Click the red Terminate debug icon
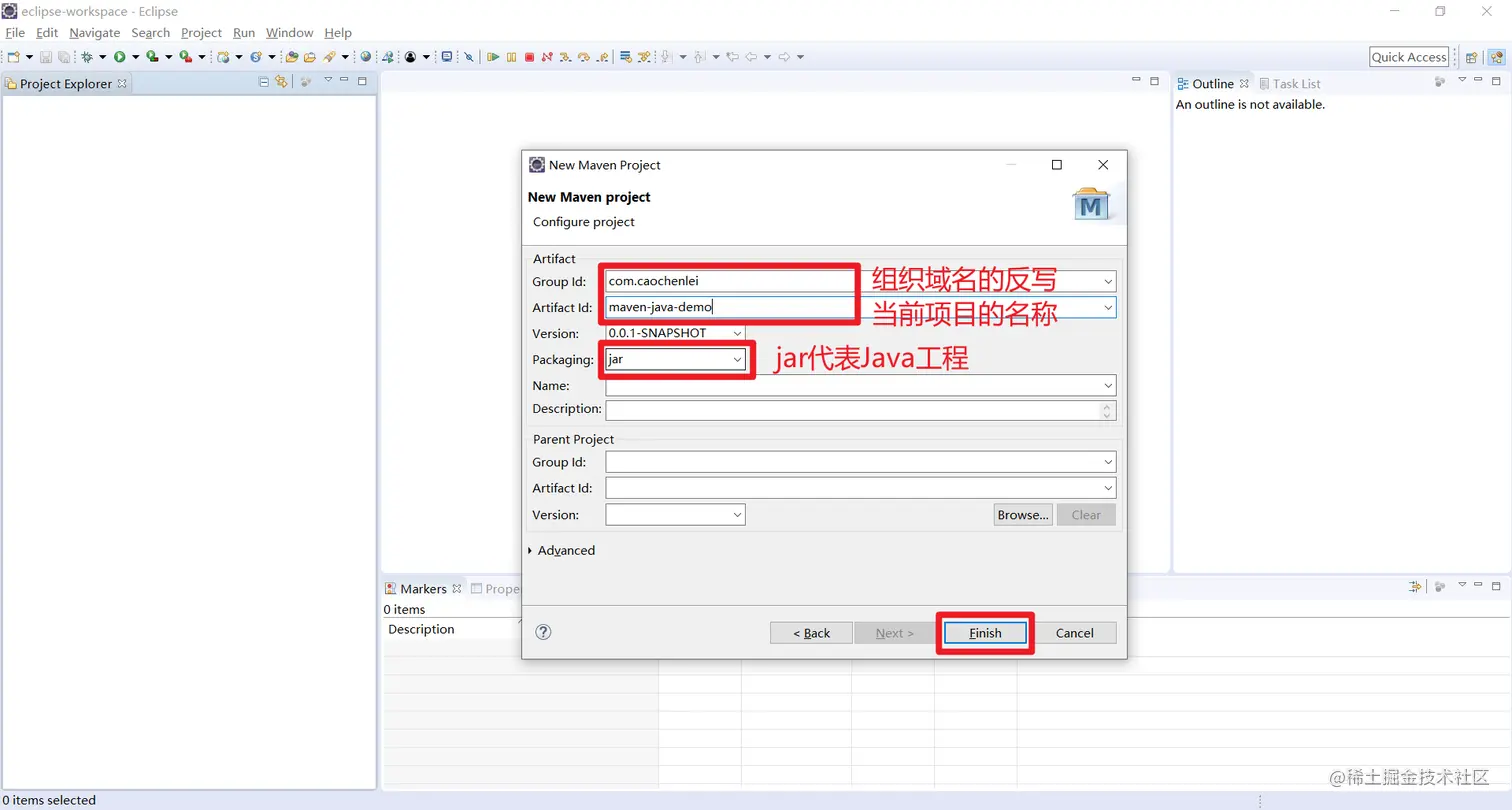Screen dimensions: 1512x810 coord(529,57)
